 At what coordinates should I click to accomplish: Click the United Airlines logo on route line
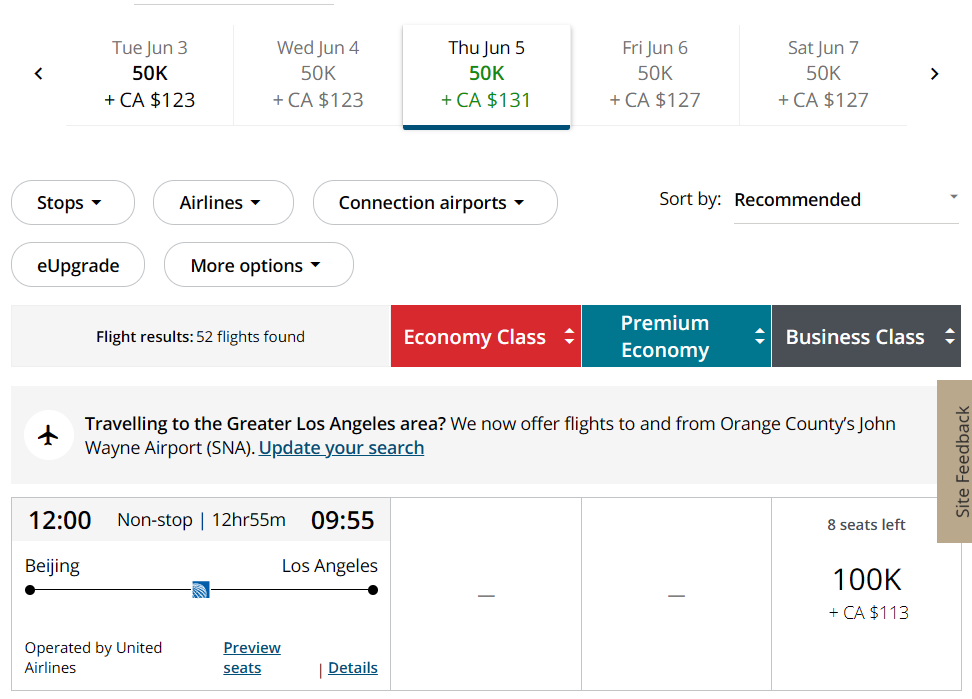click(x=201, y=590)
